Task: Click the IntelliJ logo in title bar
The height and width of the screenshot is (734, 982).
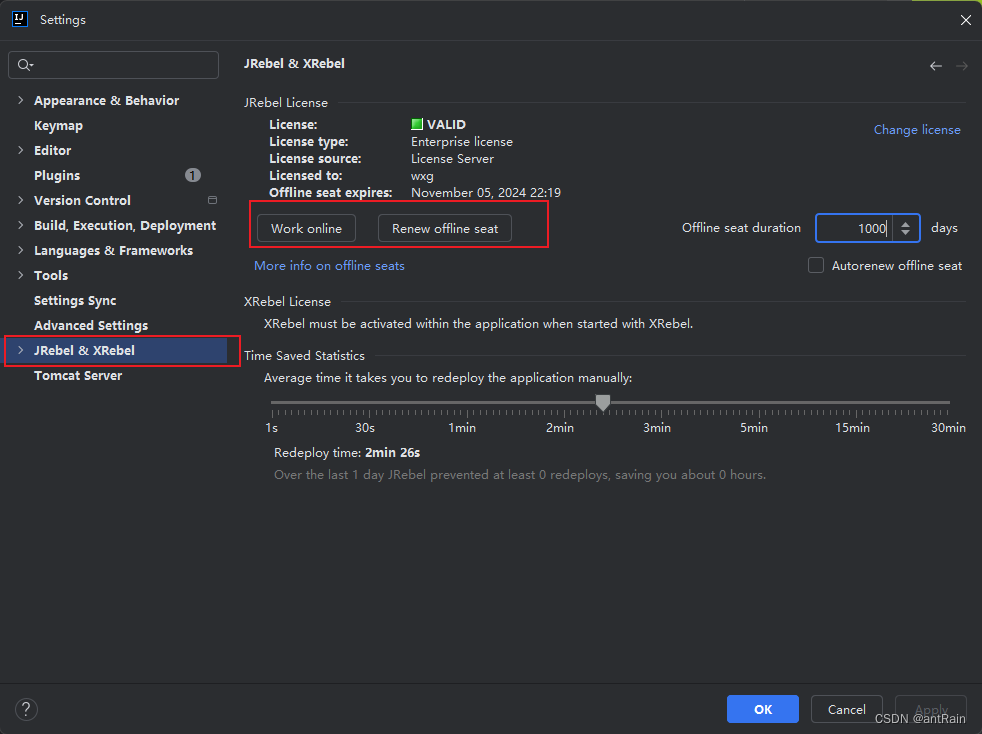Action: coord(20,19)
